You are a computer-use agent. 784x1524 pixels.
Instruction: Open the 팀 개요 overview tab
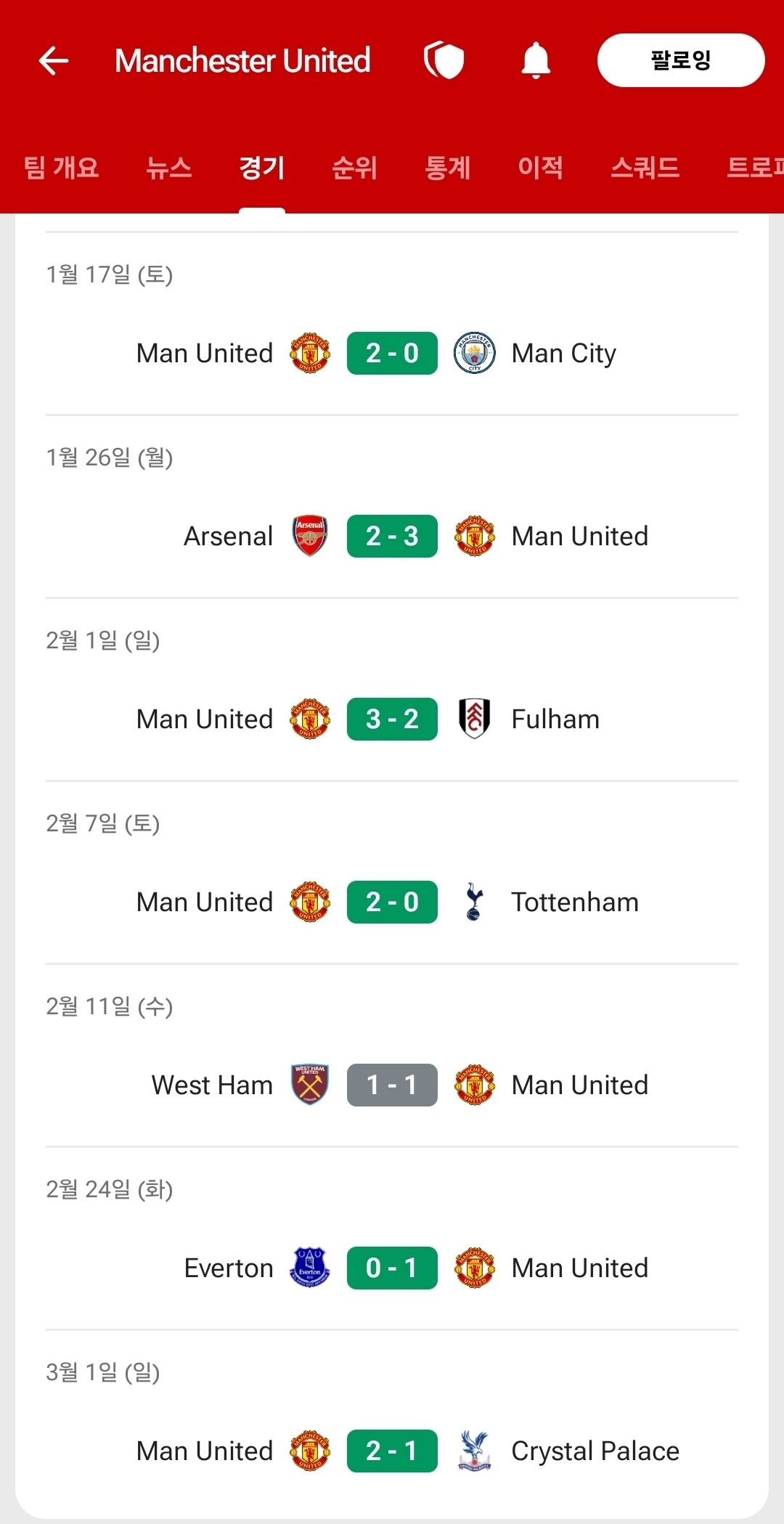tap(61, 168)
